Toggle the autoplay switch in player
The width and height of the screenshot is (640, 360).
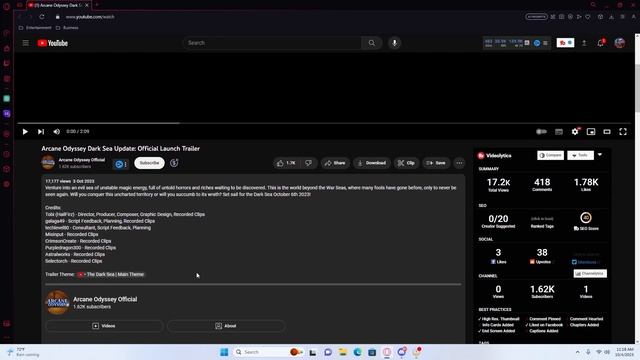[x=541, y=131]
